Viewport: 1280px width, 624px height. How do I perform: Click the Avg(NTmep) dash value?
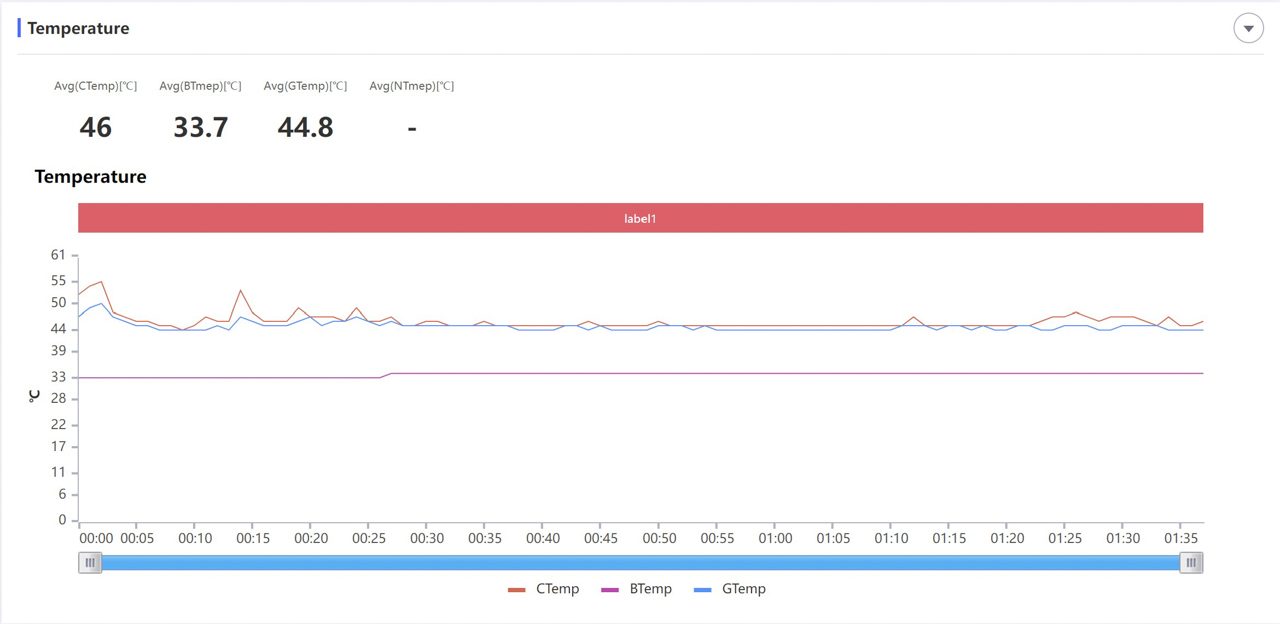point(412,127)
